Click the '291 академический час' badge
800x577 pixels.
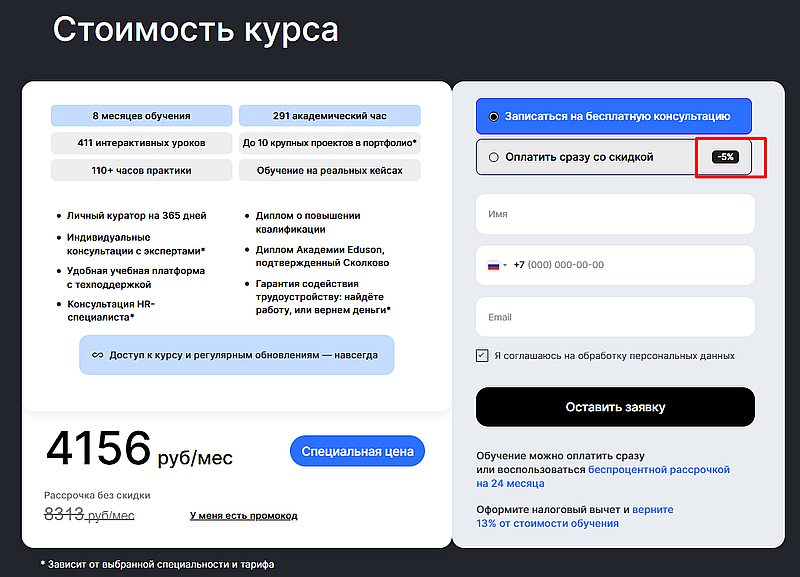point(330,115)
